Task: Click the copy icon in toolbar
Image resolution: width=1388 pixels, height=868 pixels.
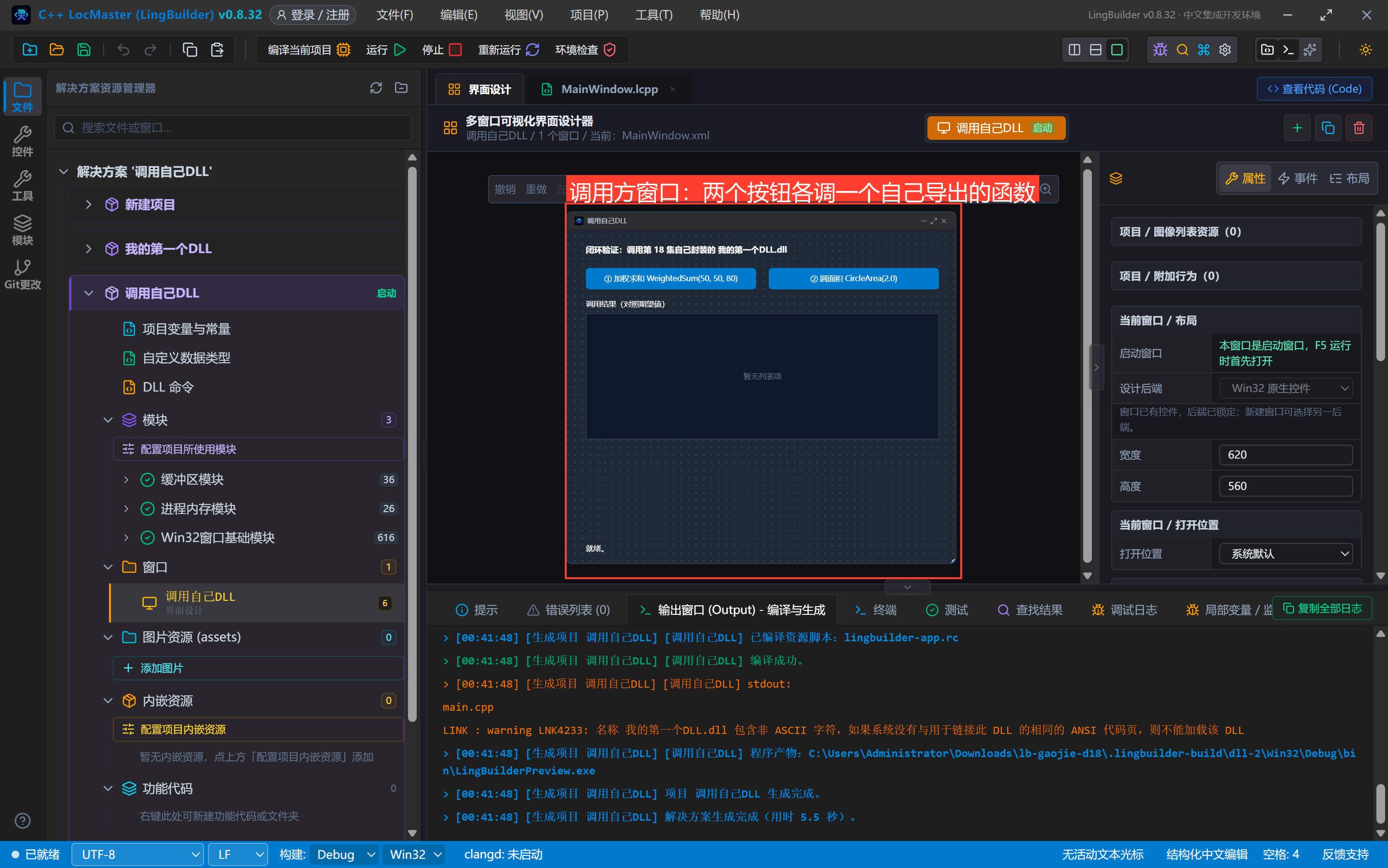Action: click(x=190, y=50)
